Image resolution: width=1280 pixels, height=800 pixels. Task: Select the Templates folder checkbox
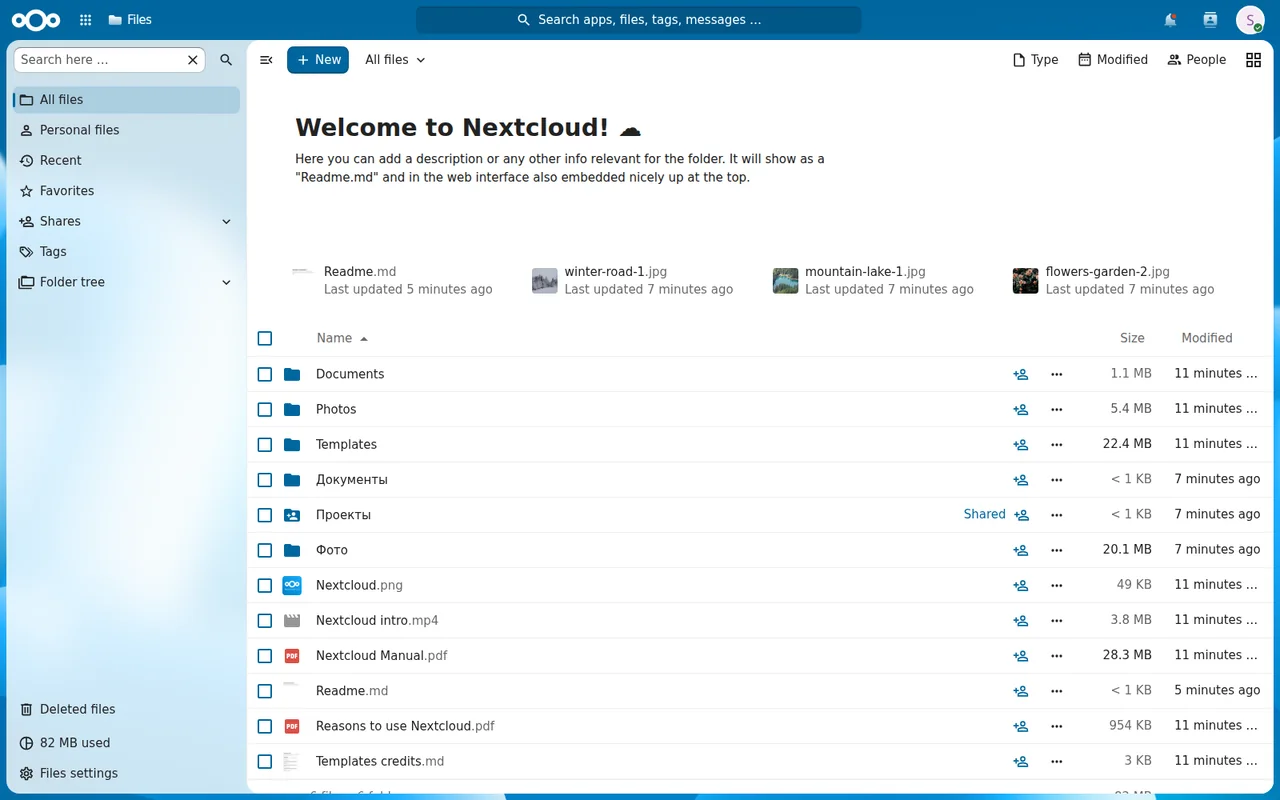265,444
